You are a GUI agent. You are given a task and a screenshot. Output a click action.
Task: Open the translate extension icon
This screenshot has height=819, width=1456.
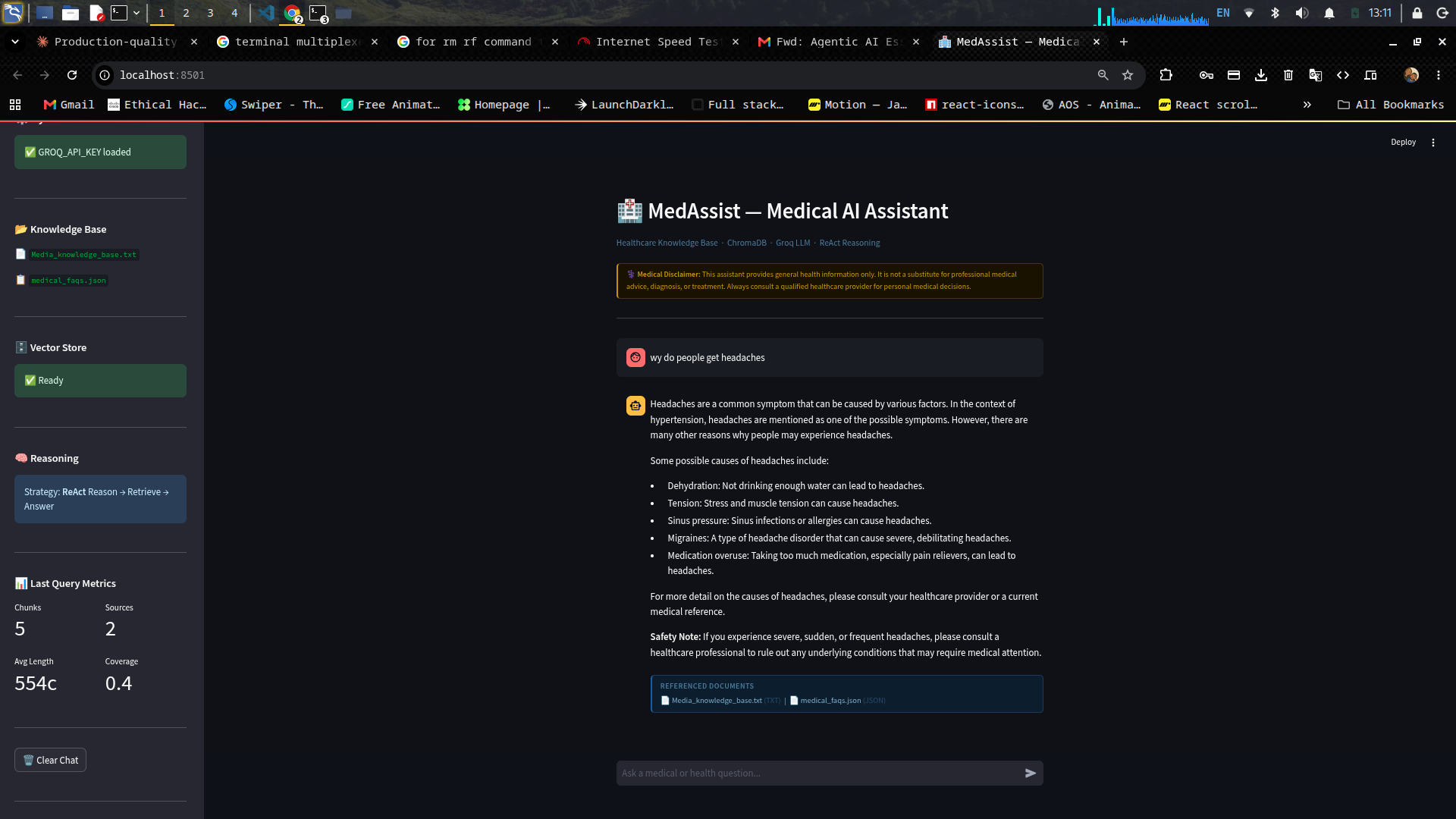click(1315, 75)
